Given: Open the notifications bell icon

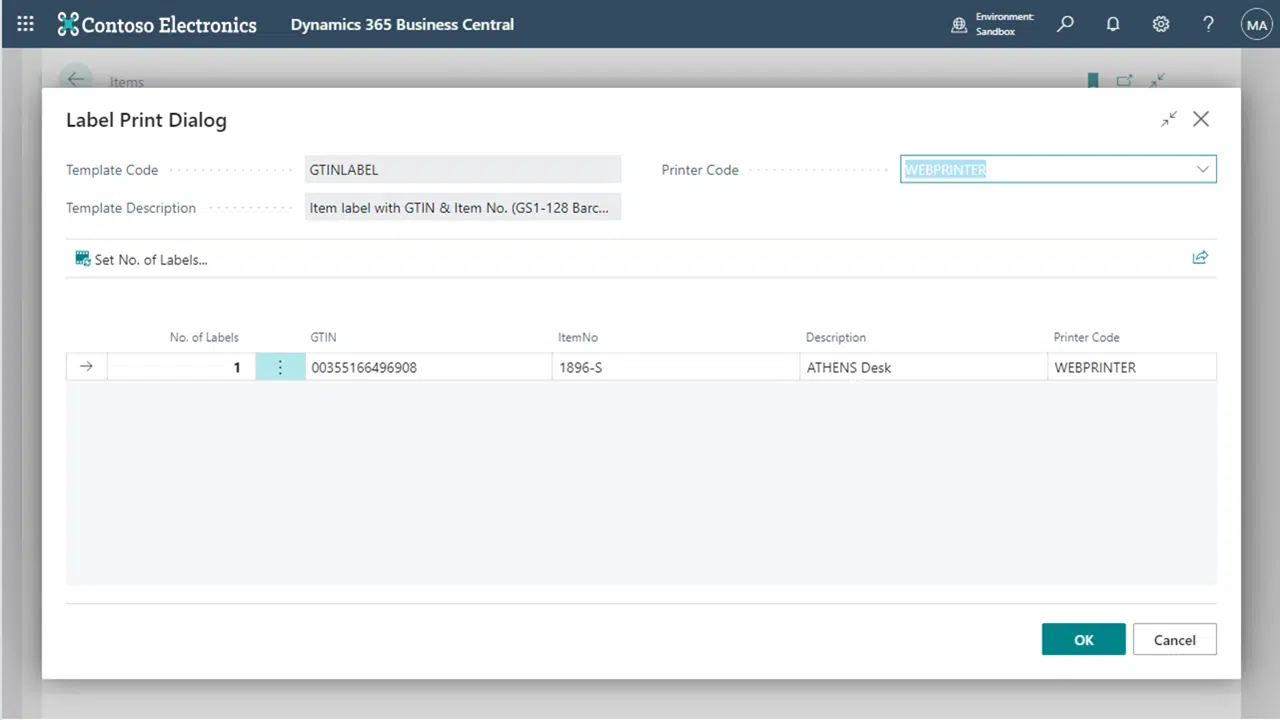Looking at the screenshot, I should (x=1113, y=24).
